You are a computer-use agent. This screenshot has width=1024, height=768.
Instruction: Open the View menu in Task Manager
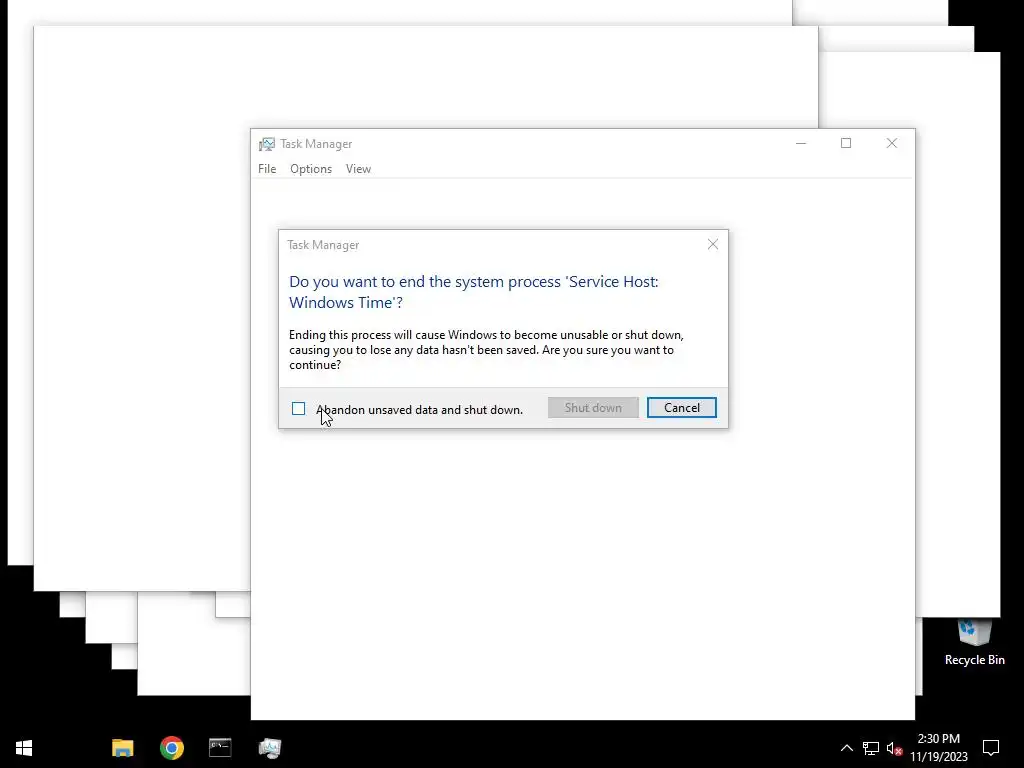pyautogui.click(x=358, y=168)
